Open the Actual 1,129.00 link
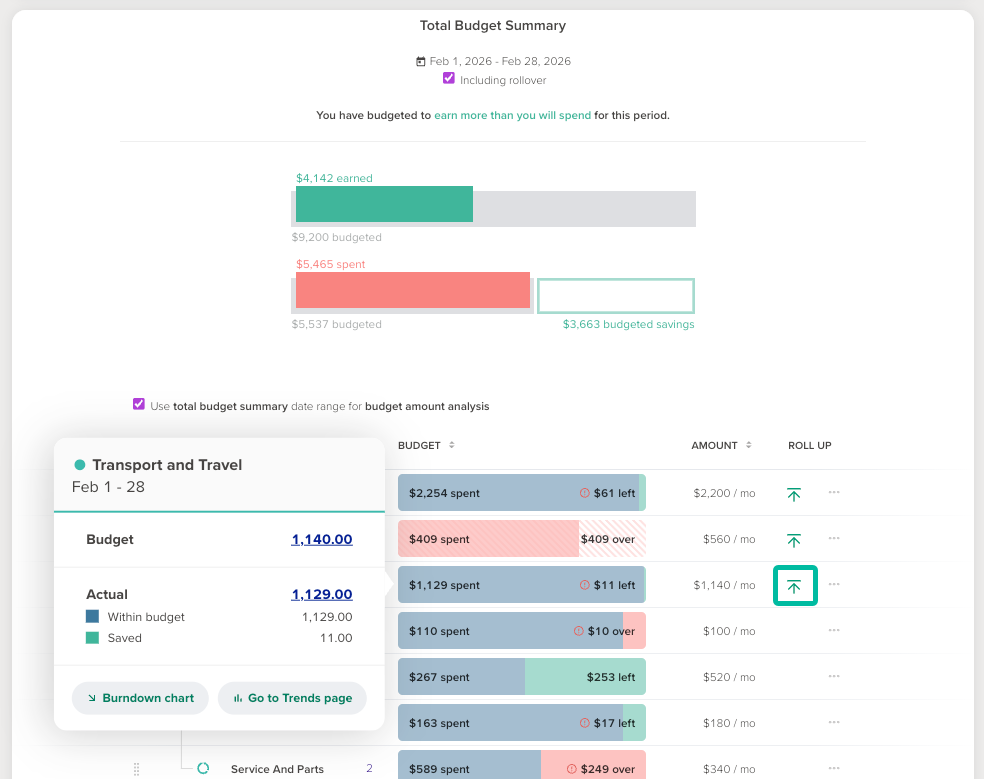 [322, 594]
